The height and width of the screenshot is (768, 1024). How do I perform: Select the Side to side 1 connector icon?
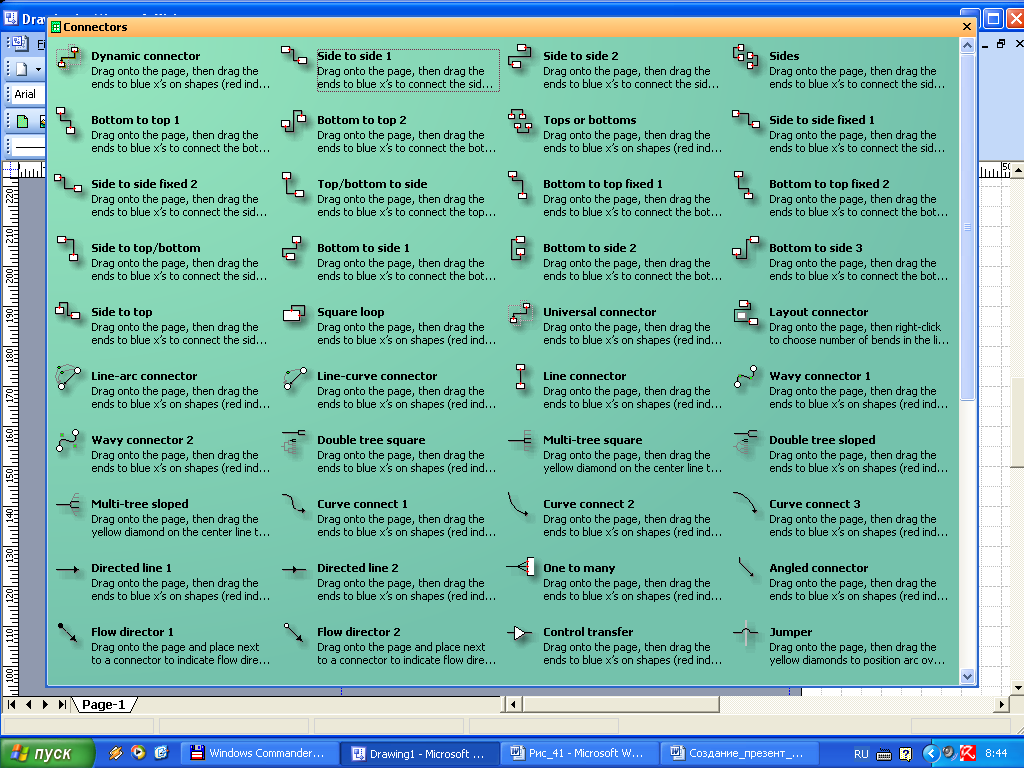tap(294, 56)
